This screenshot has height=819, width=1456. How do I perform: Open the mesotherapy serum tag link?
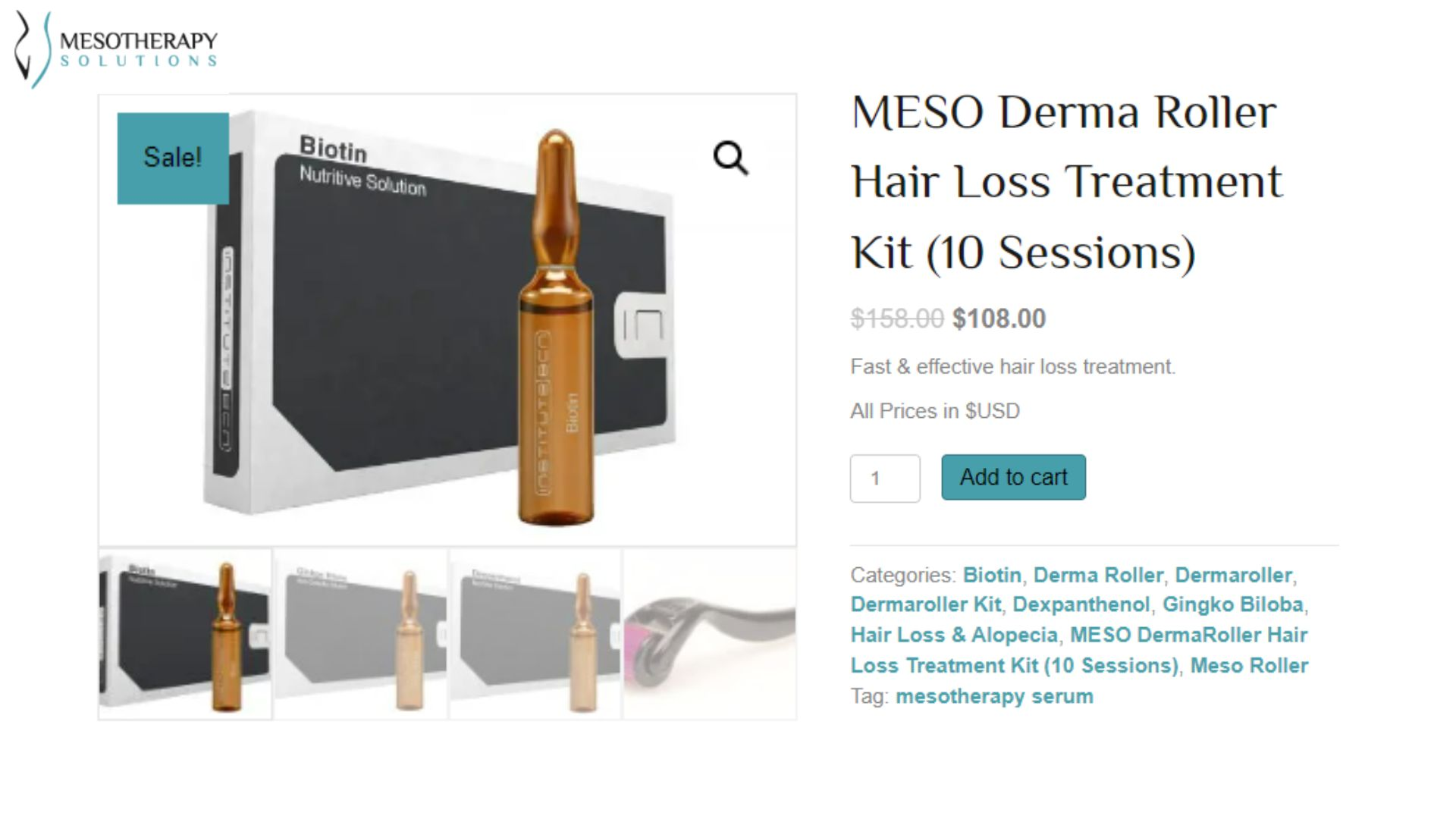coord(994,696)
